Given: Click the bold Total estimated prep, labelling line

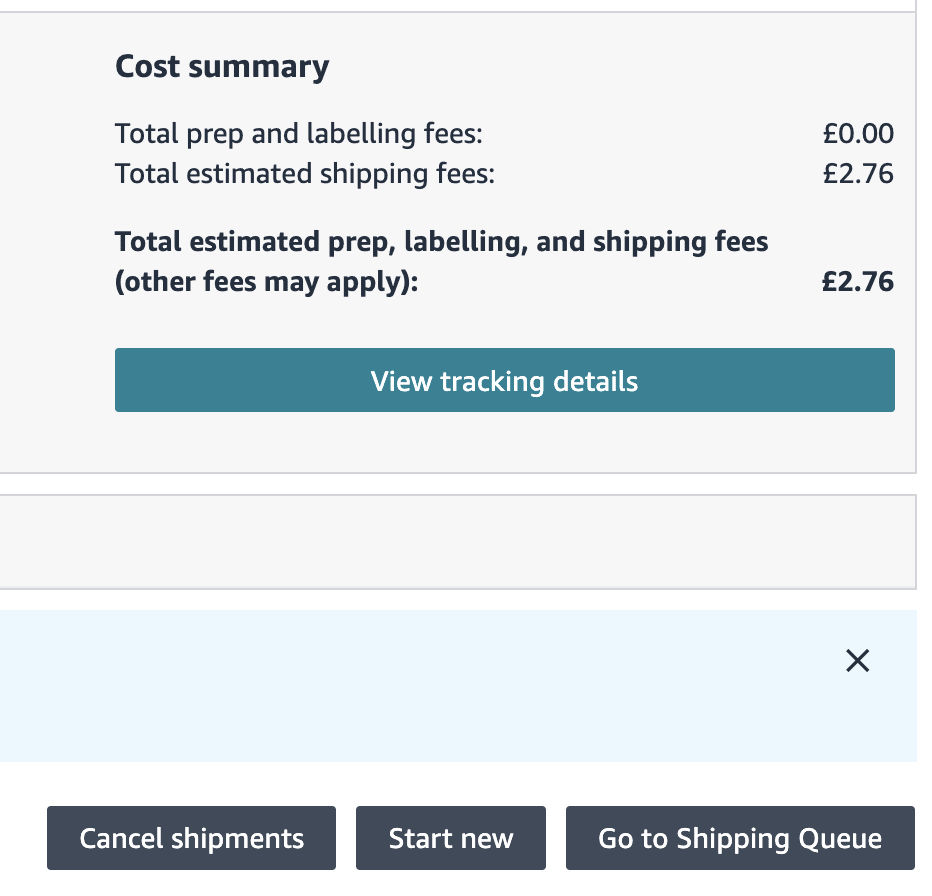Looking at the screenshot, I should 441,242.
